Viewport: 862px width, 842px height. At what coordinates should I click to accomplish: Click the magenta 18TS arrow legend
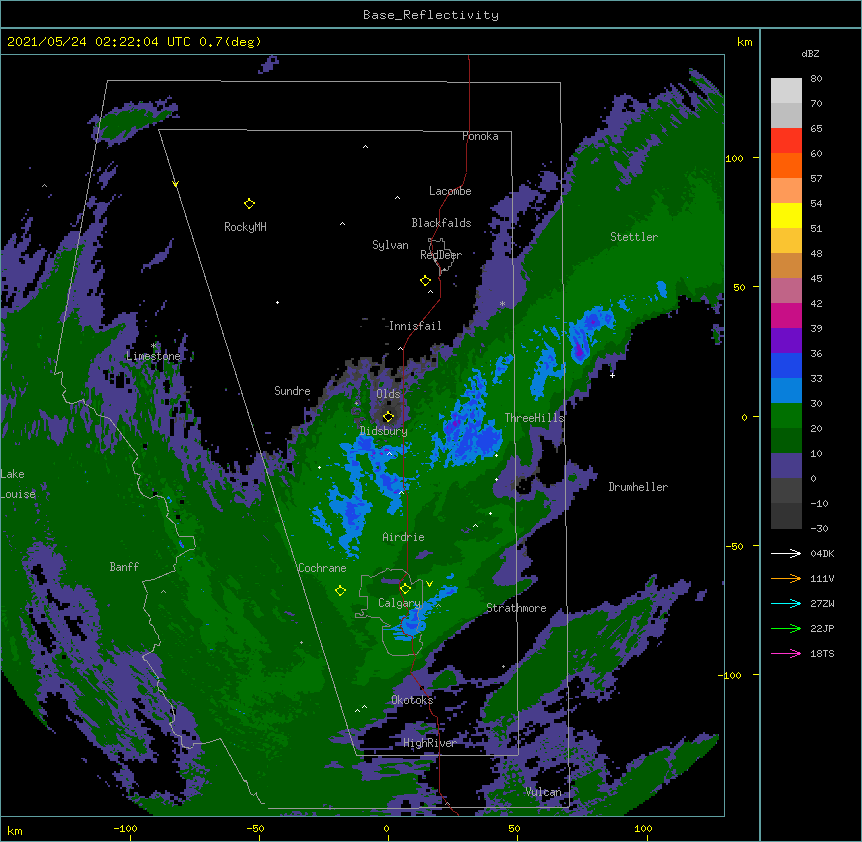pyautogui.click(x=786, y=653)
